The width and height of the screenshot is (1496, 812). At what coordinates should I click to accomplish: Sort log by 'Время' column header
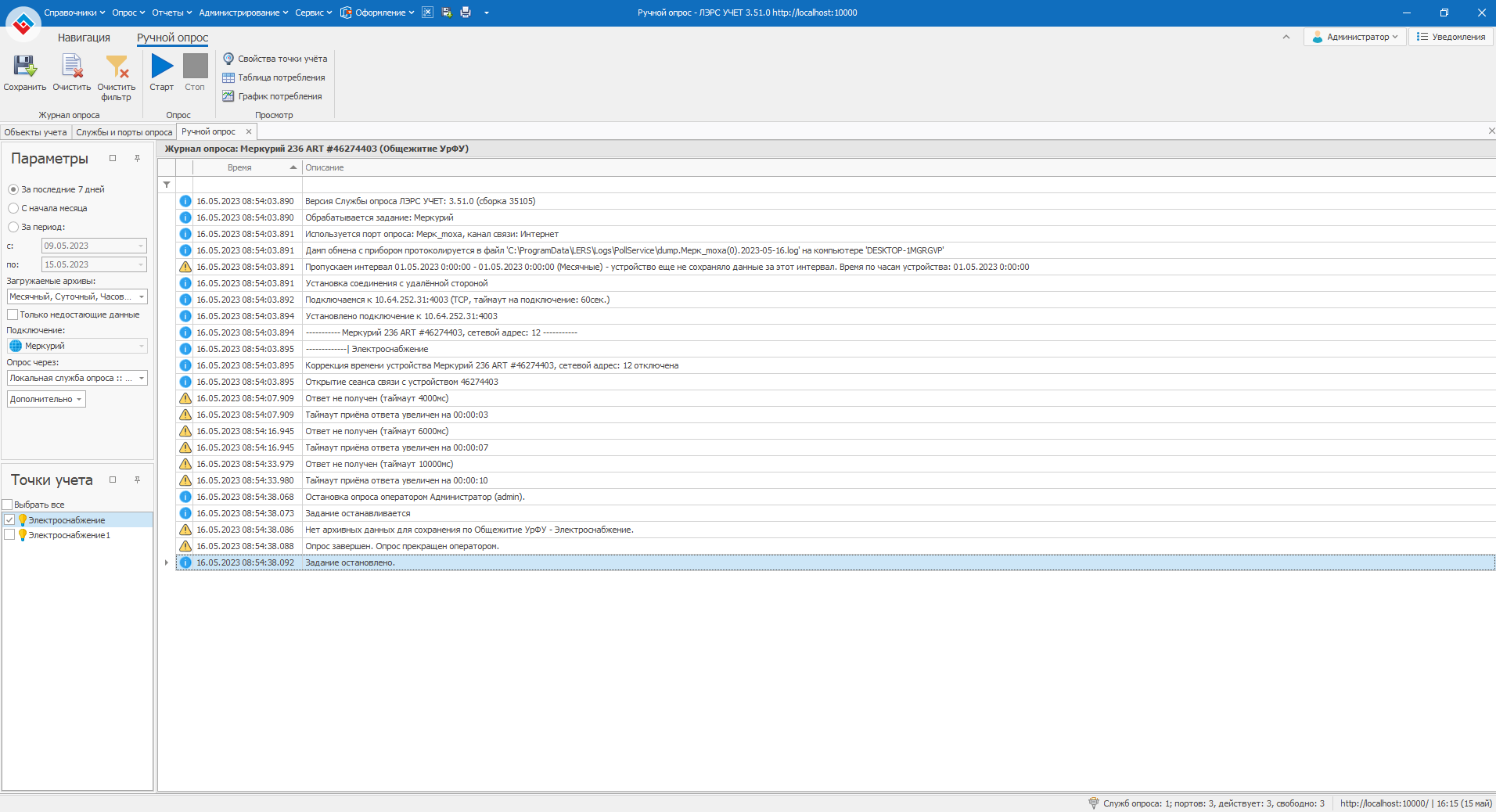tap(239, 167)
